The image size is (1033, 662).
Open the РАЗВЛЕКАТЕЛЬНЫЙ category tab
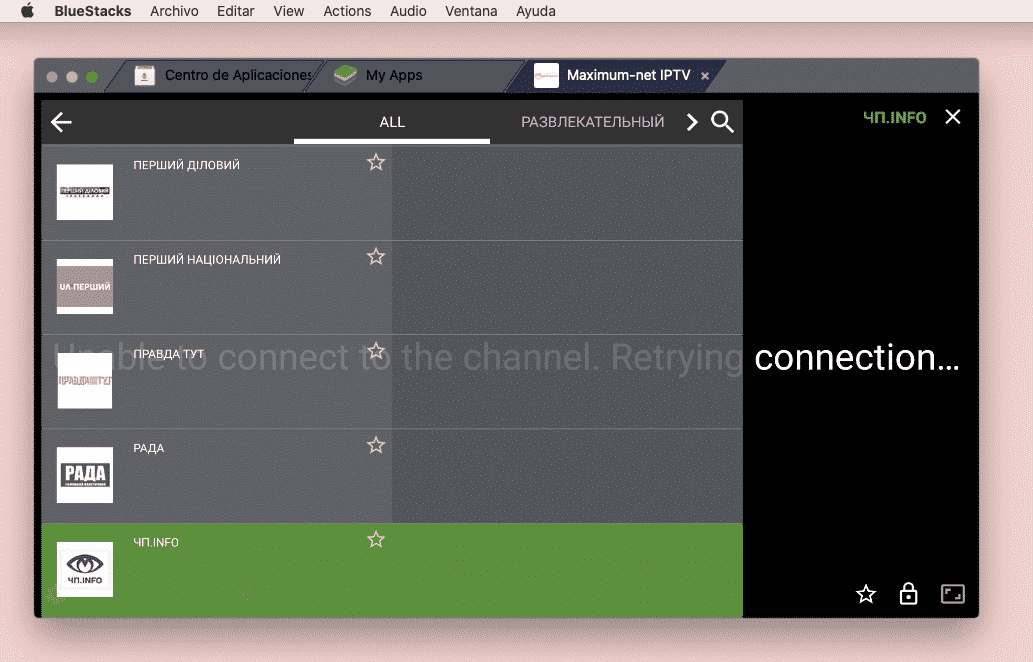592,121
